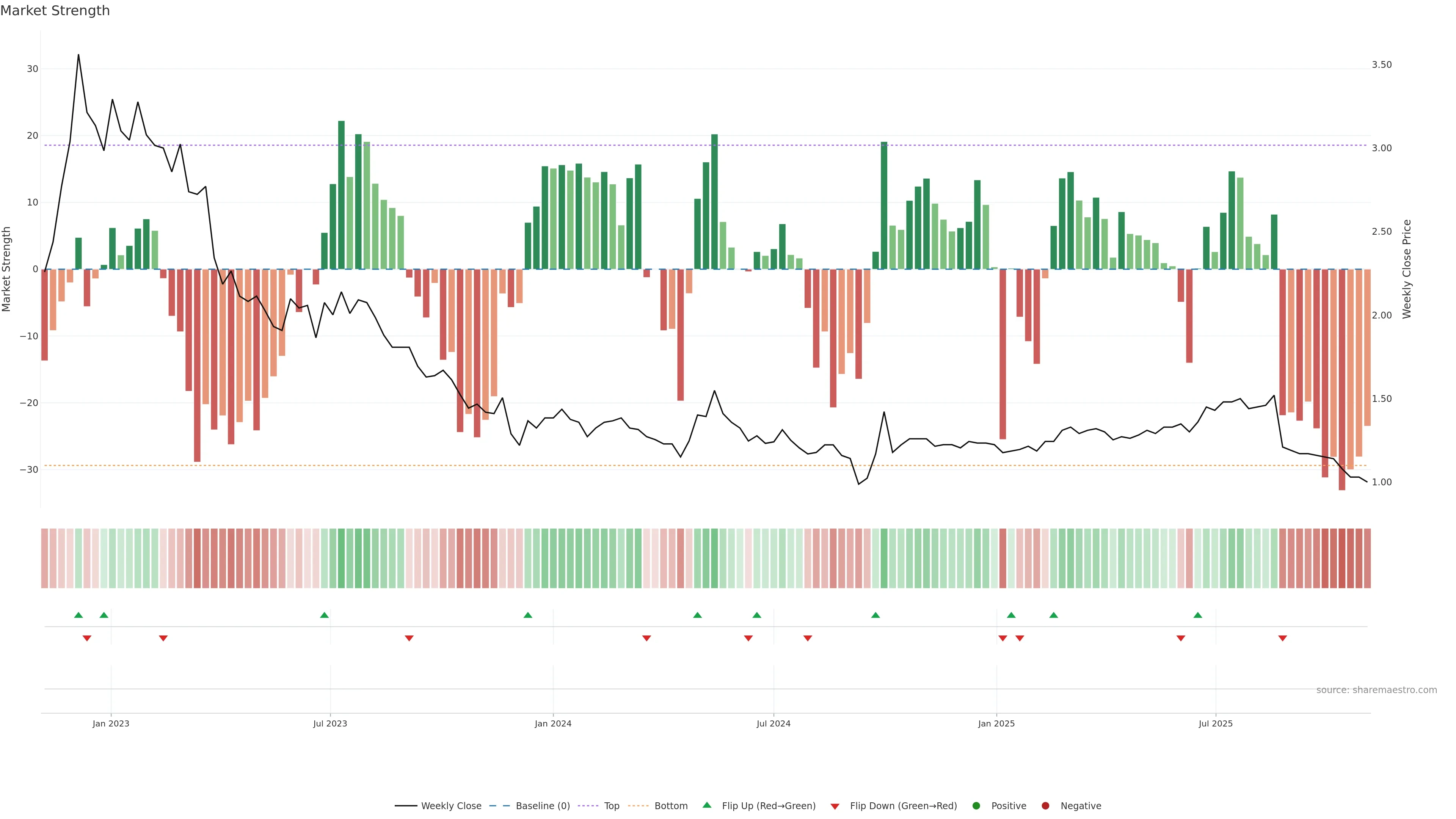This screenshot has width=1456, height=819.
Task: Click the flip-up marker above Jul 2023
Action: [x=325, y=615]
